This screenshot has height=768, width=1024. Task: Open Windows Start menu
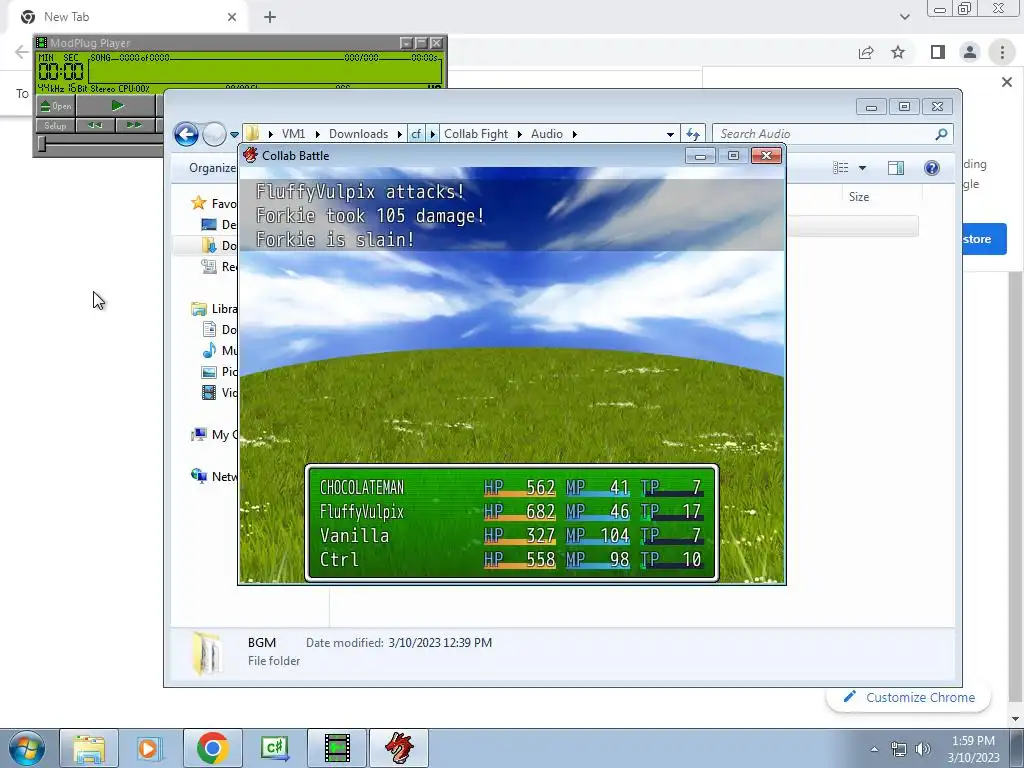27,748
